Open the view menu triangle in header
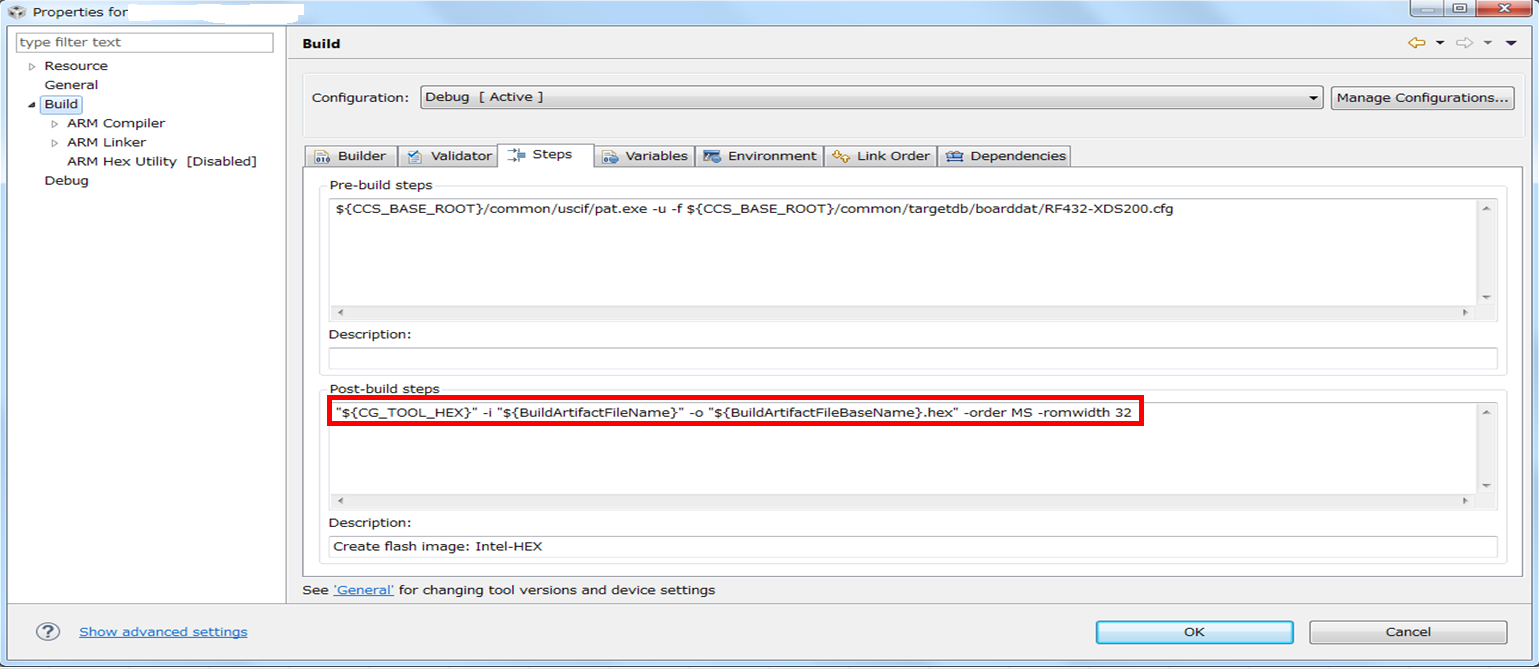The width and height of the screenshot is (1539, 669). click(1511, 43)
